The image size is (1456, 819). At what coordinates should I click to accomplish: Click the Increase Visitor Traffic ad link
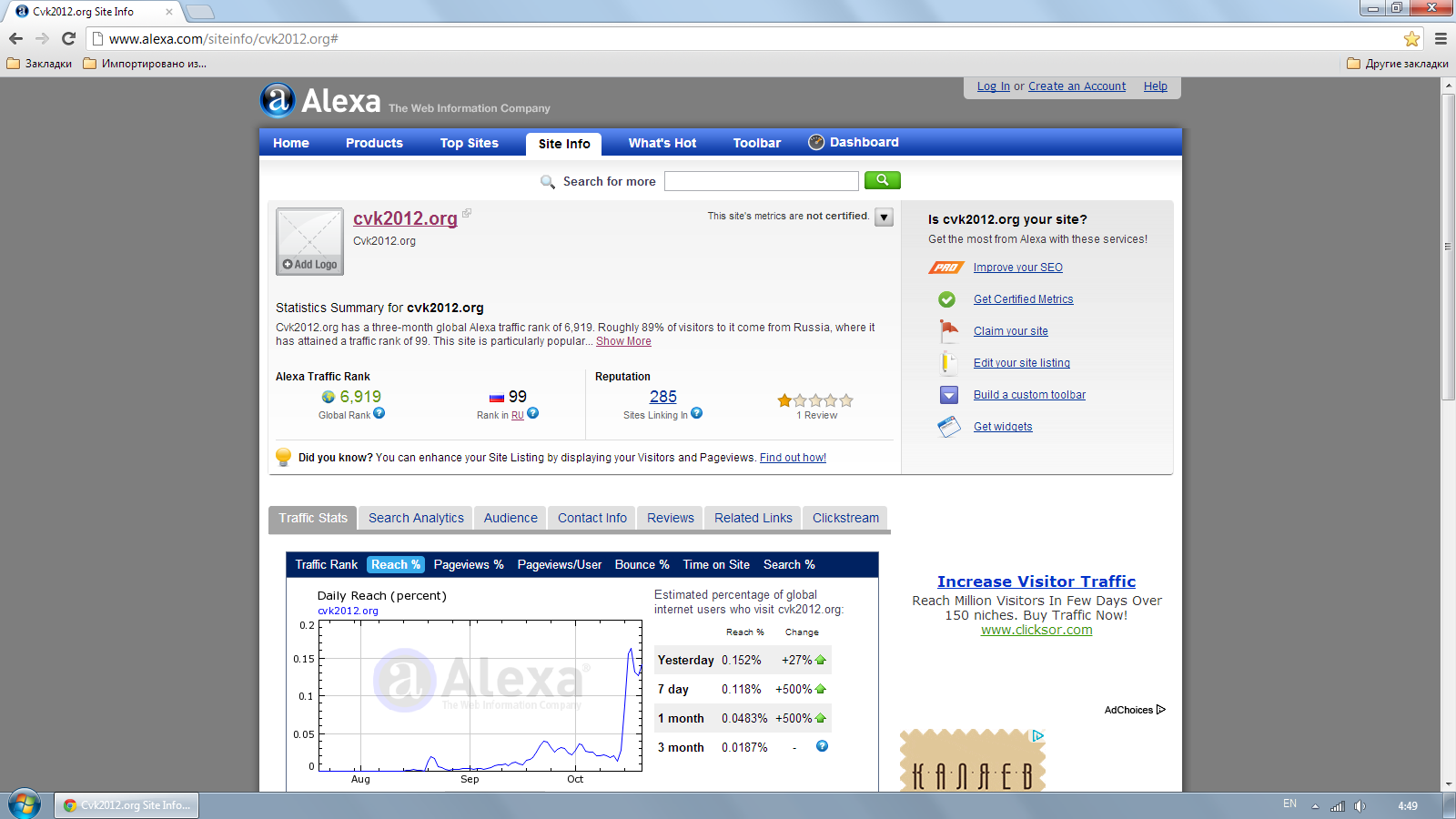coord(1036,581)
